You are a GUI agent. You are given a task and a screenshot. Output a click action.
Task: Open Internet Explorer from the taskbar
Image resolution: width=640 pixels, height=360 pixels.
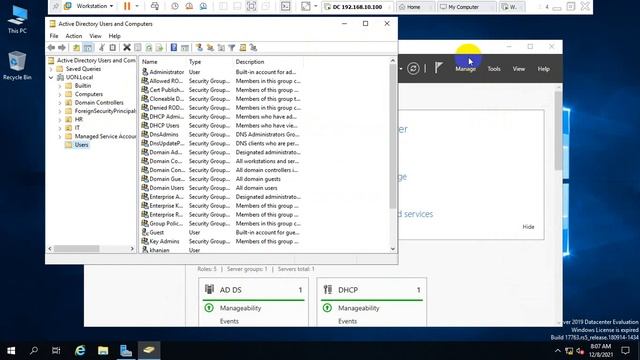[x=80, y=350]
